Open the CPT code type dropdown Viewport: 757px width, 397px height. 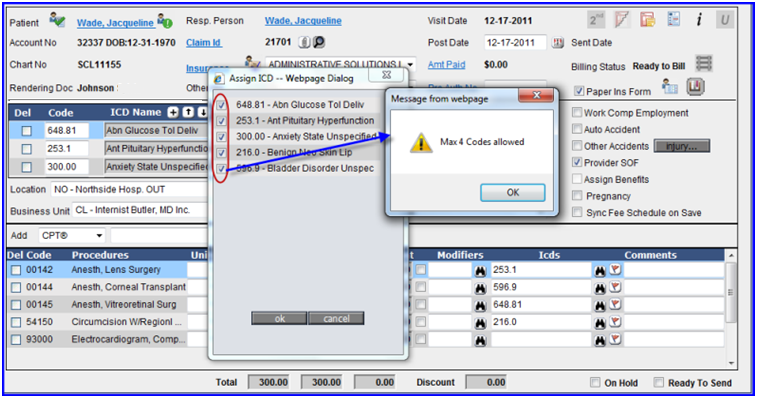(71, 236)
